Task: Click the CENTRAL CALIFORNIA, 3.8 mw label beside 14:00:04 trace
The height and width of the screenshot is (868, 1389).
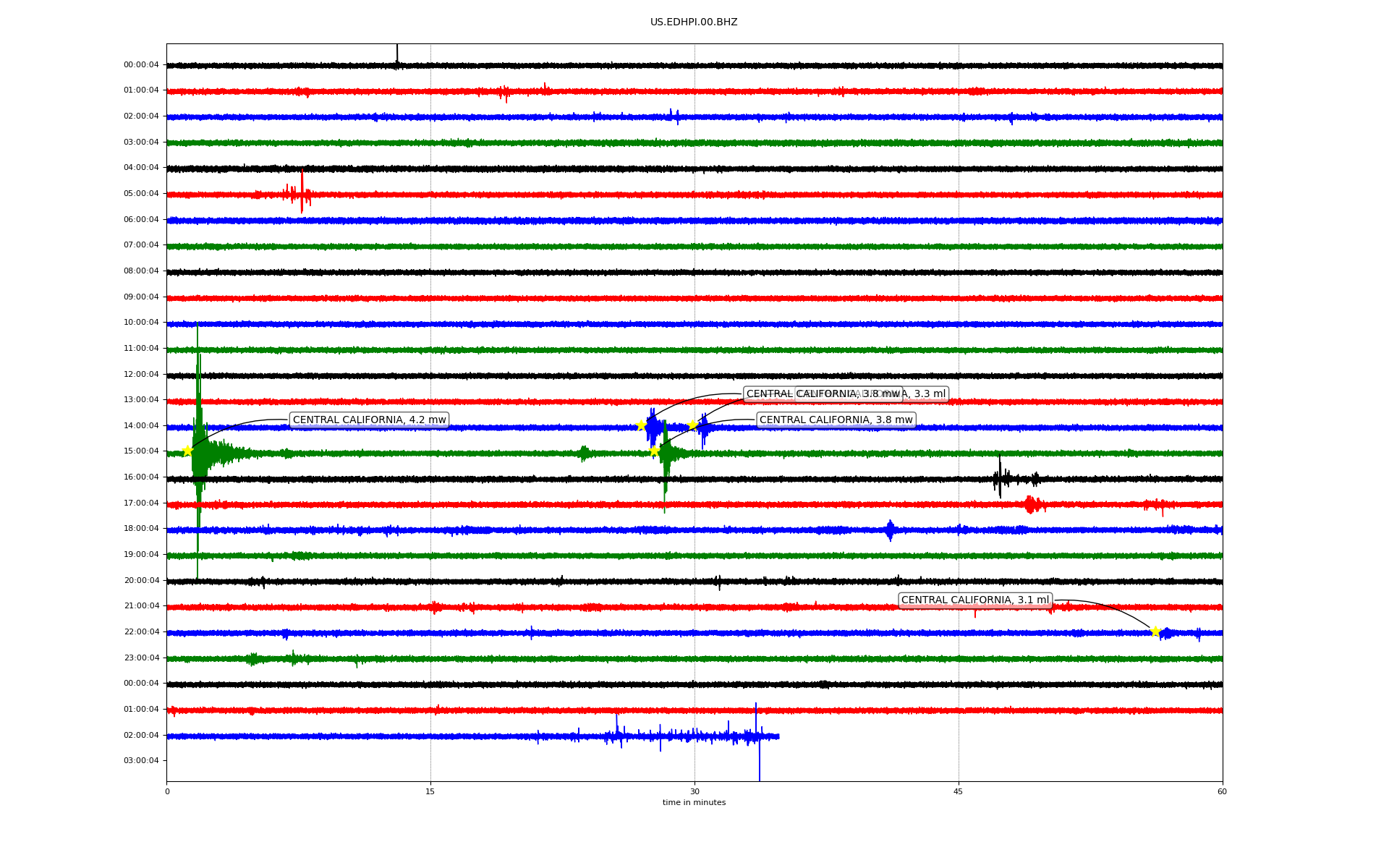Action: coord(836,420)
